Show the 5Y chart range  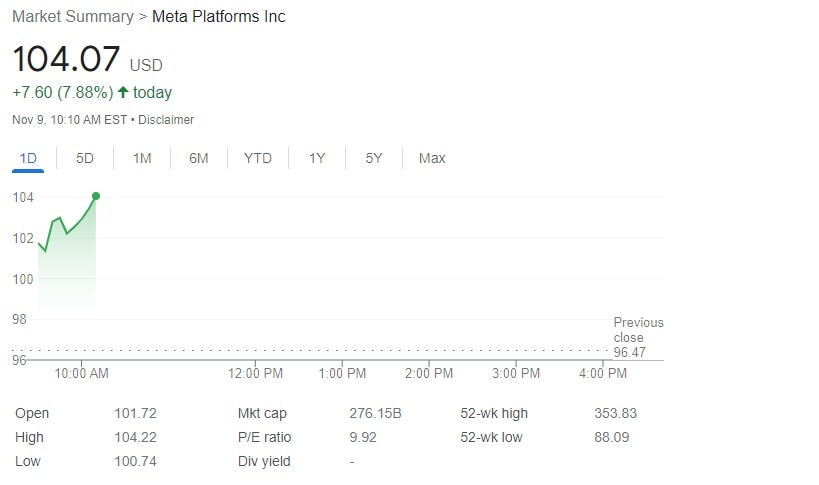(374, 158)
